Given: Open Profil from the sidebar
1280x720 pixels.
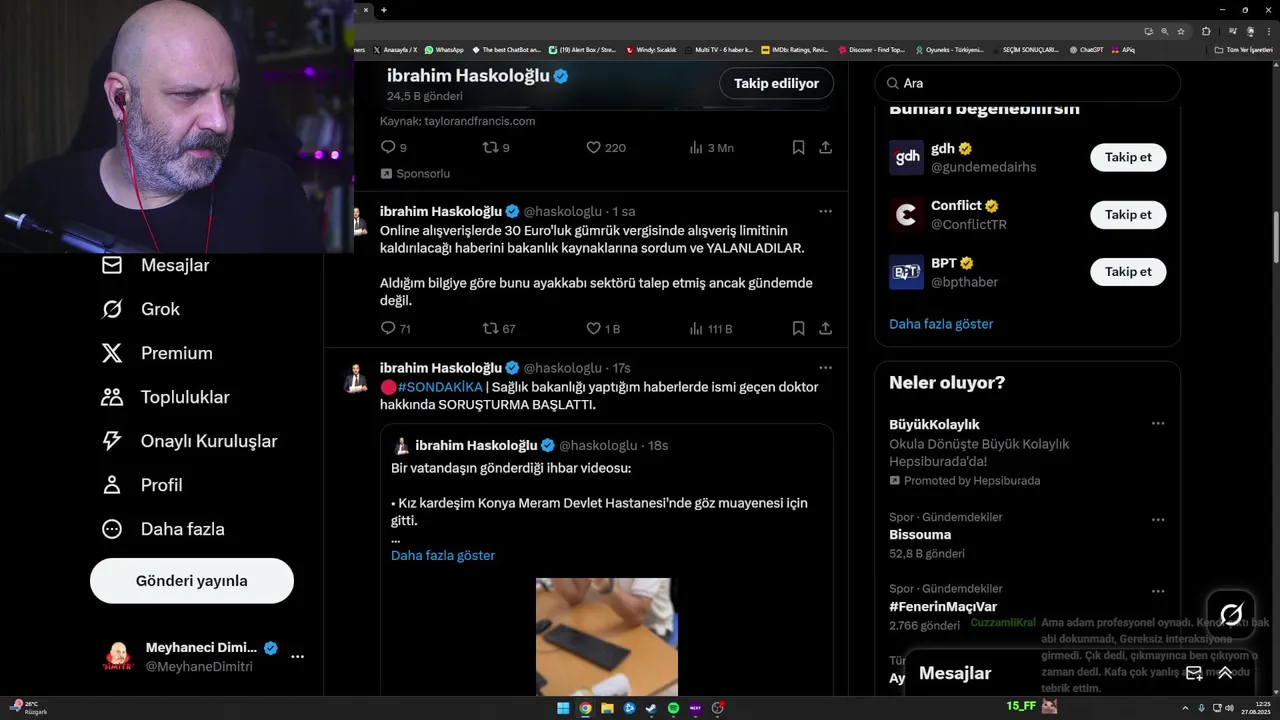Looking at the screenshot, I should point(141,485).
